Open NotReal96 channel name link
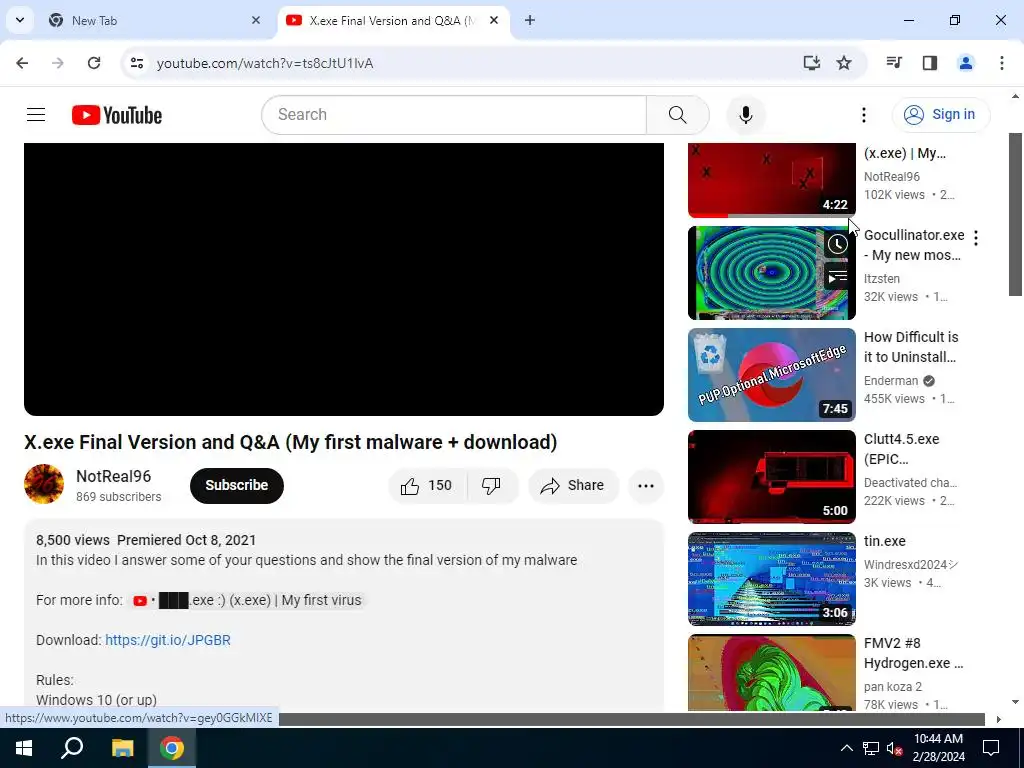 coord(114,476)
